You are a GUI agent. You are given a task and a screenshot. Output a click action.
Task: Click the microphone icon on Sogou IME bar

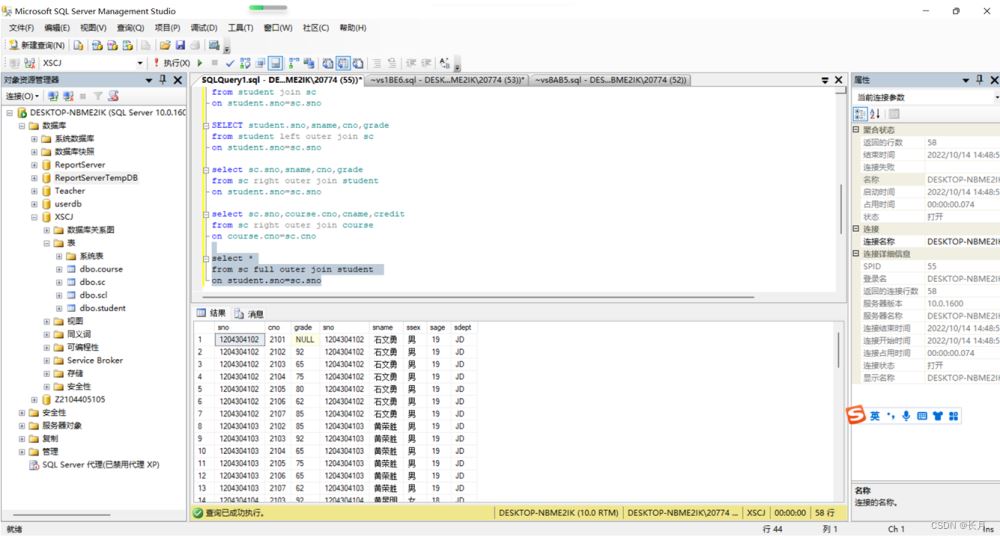[906, 416]
